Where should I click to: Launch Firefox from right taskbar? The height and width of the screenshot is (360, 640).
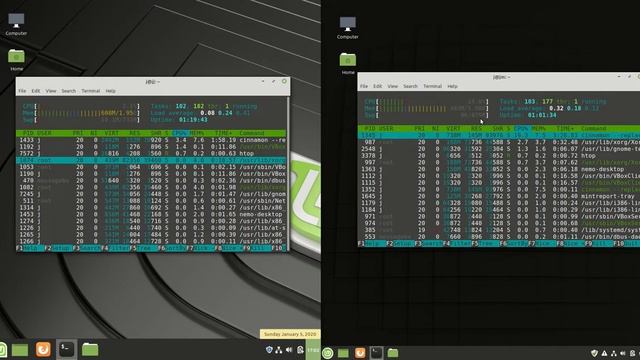coord(360,353)
